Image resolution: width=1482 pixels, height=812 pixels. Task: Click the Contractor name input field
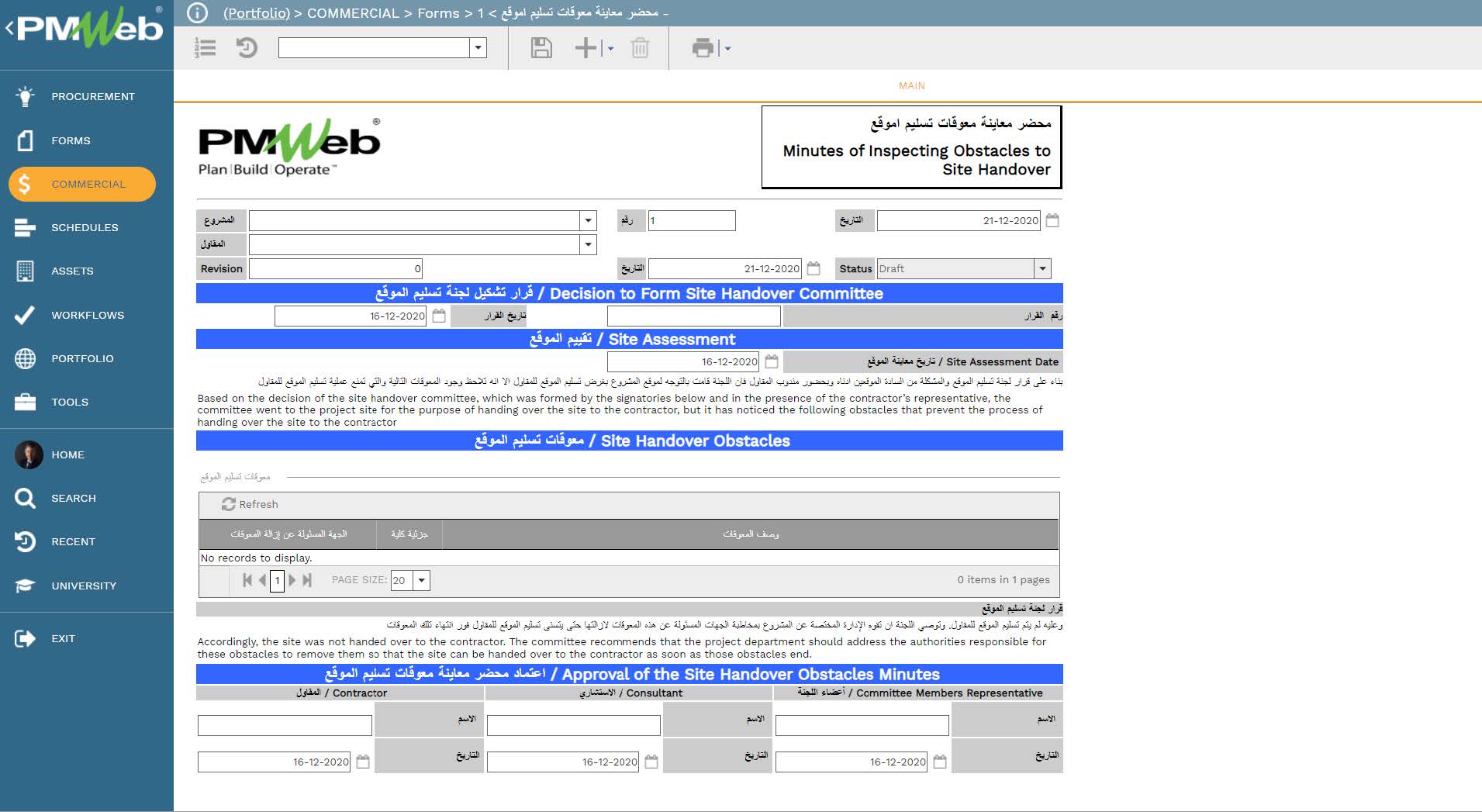point(285,725)
